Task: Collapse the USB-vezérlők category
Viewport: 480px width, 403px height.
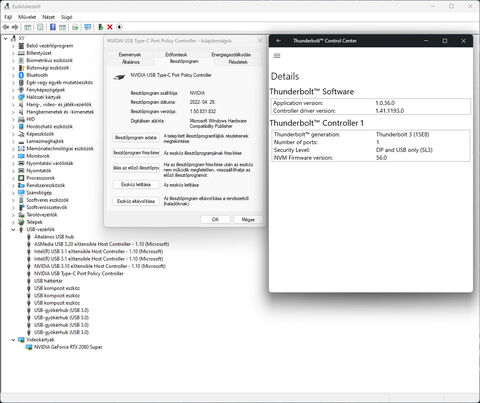Action: coord(13,230)
